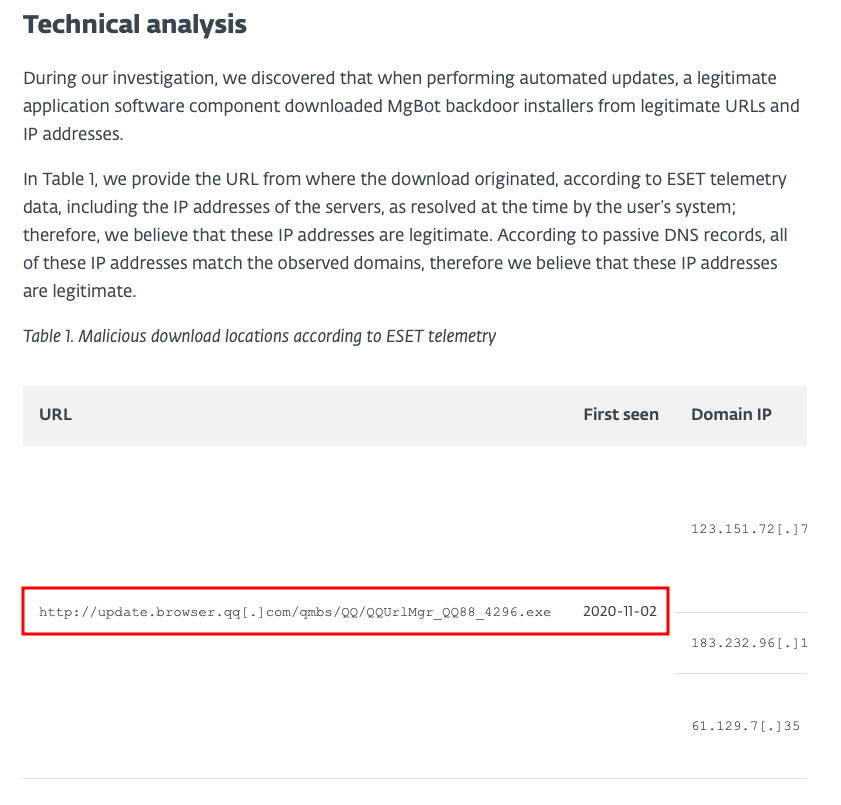
Task: Click the First seen column header
Action: (x=621, y=415)
